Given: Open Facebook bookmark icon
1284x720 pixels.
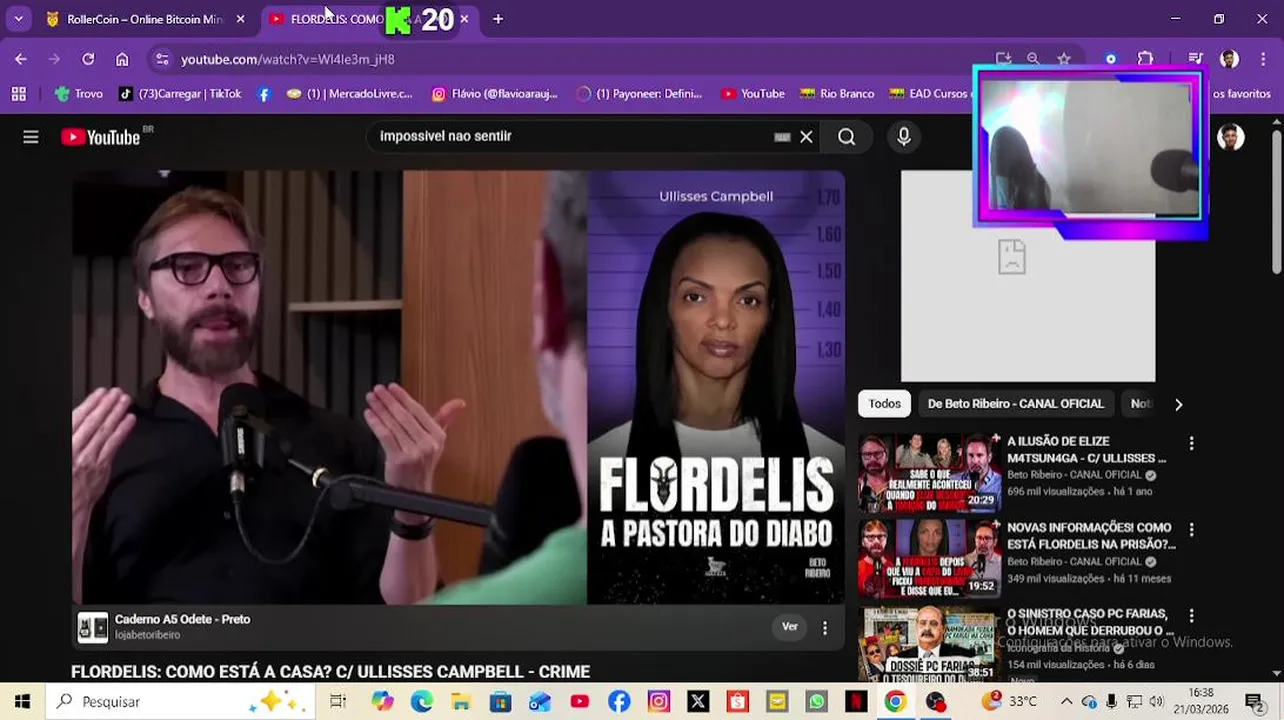Looking at the screenshot, I should coord(264,94).
